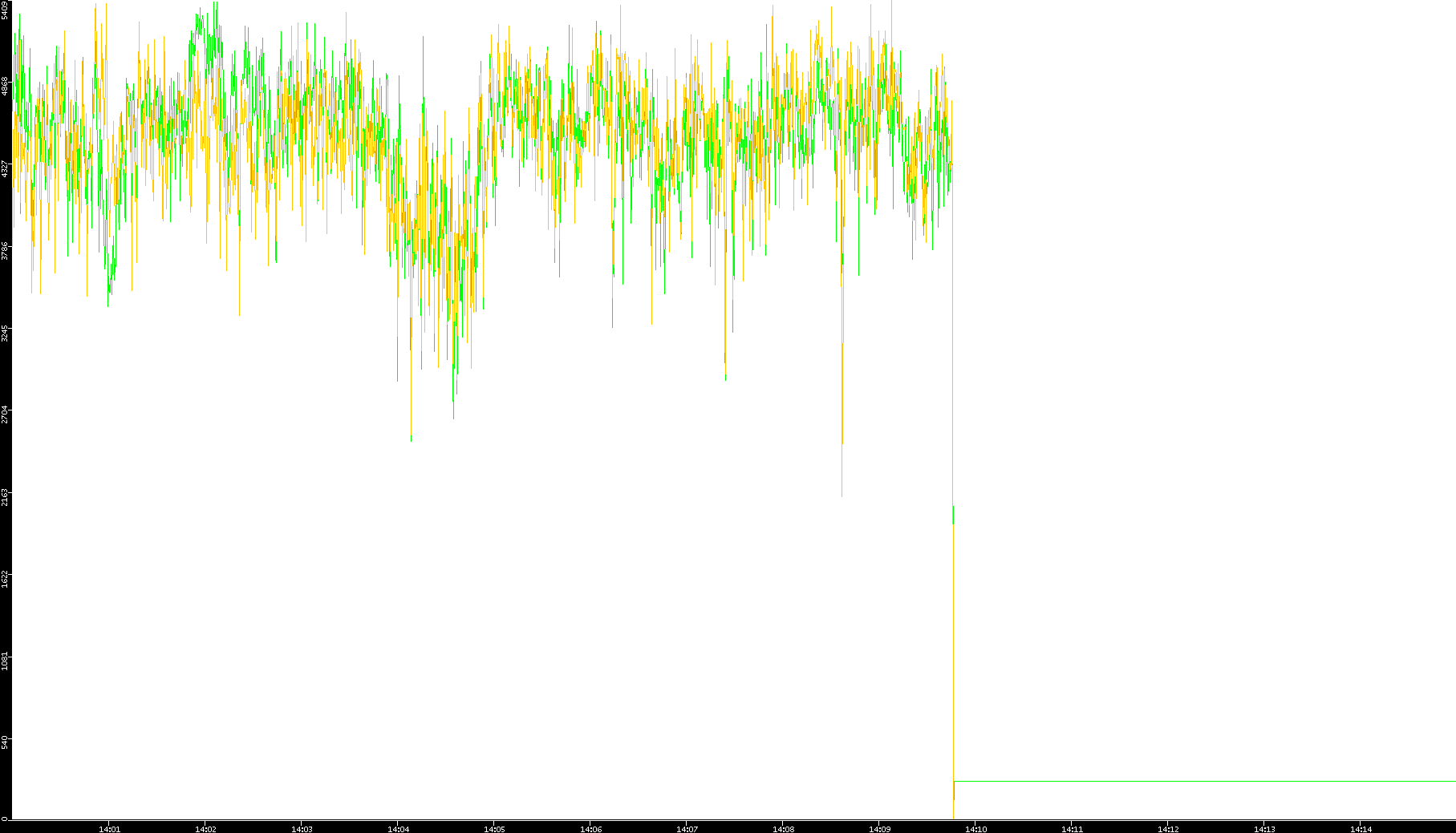Click the 4327 vertical axis label
This screenshot has height=833, width=1456.
[x=6, y=169]
